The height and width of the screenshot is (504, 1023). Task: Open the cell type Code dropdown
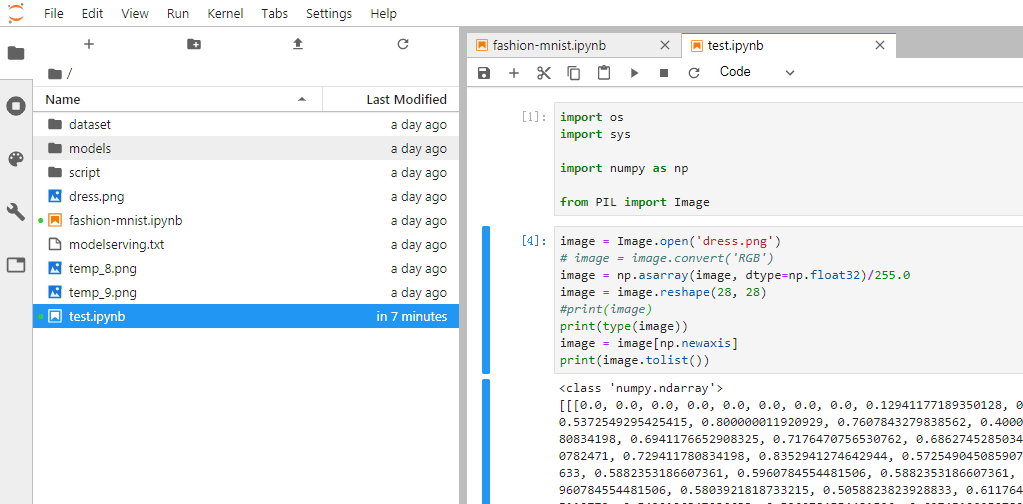tap(757, 72)
